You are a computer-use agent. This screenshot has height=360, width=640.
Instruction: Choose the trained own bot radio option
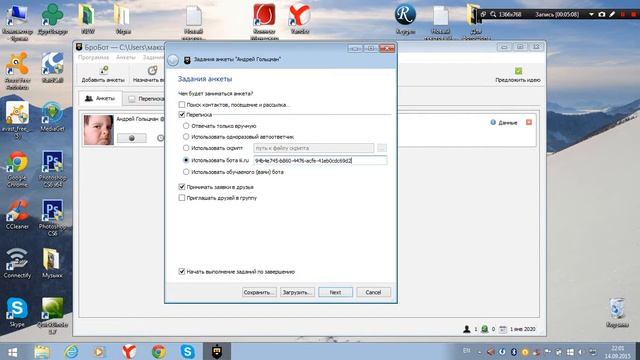(x=186, y=172)
